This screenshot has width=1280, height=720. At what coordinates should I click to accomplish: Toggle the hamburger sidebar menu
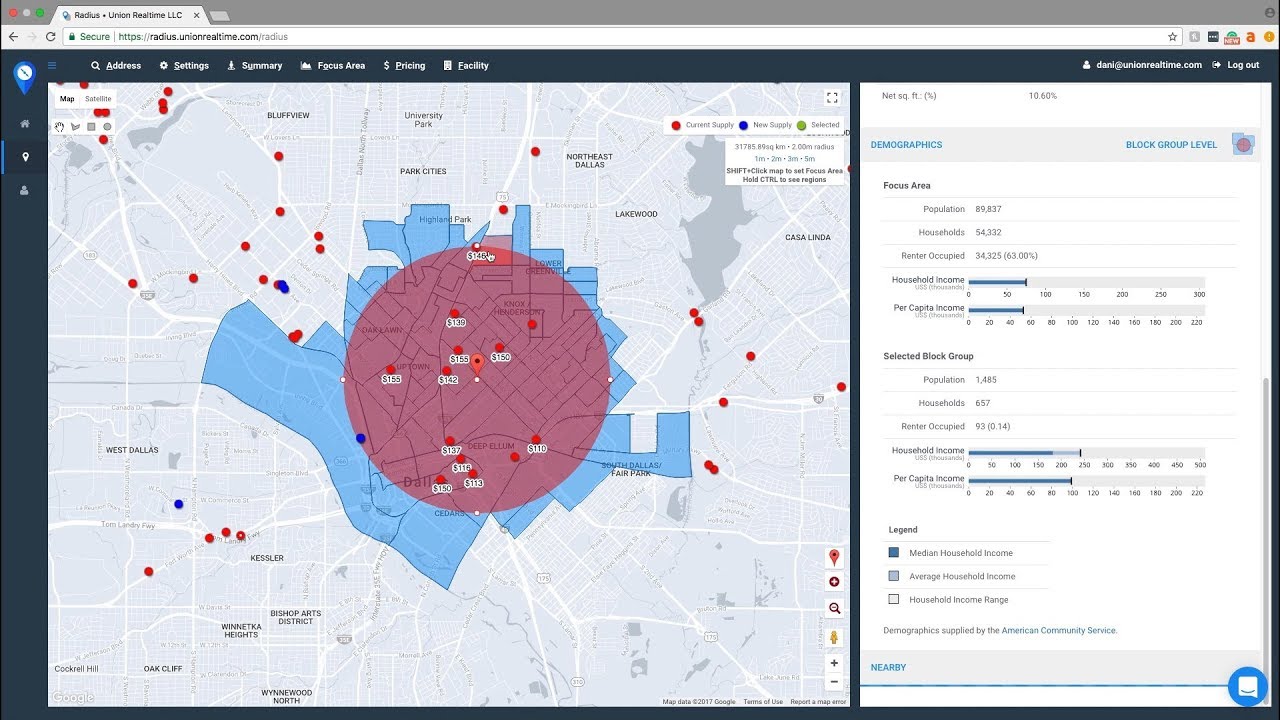pos(52,66)
